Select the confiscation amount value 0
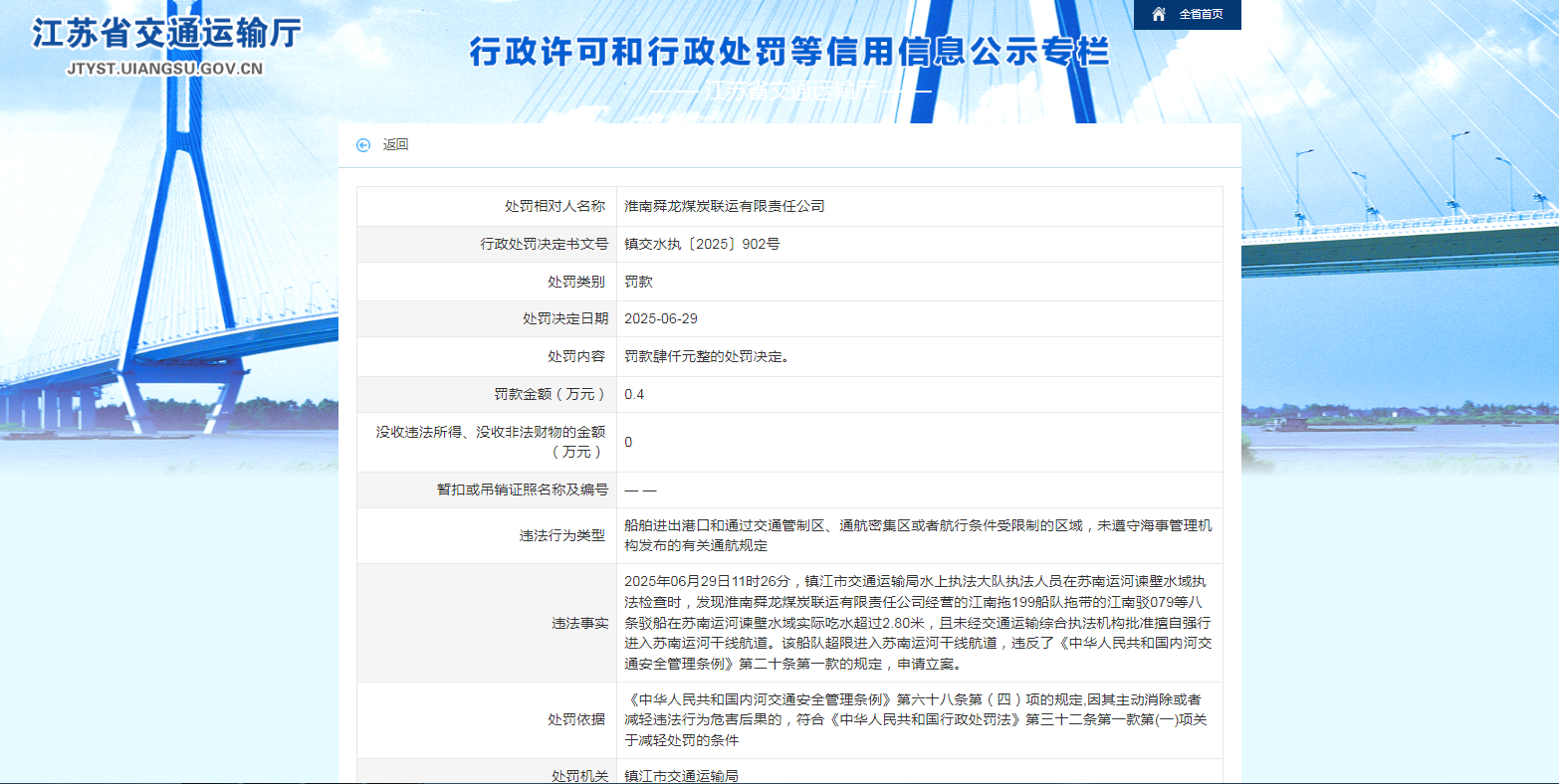 tap(628, 442)
